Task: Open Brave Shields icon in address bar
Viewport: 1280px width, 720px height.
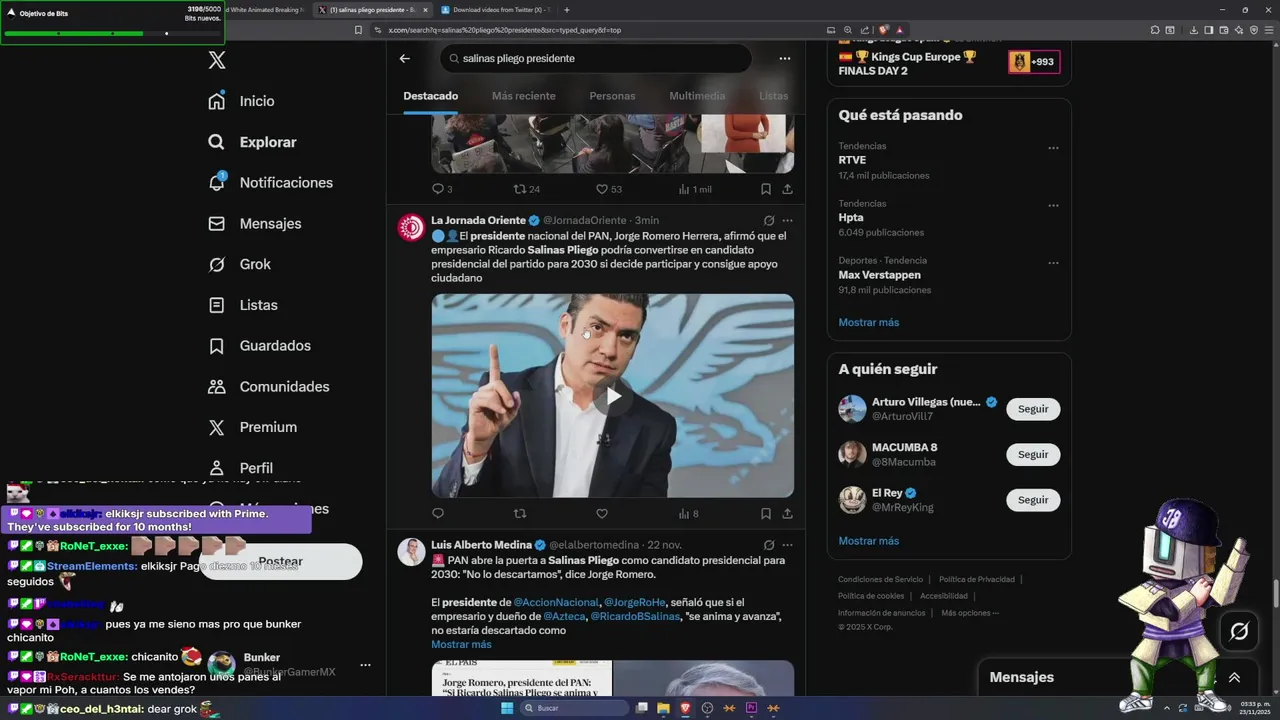Action: click(x=883, y=30)
